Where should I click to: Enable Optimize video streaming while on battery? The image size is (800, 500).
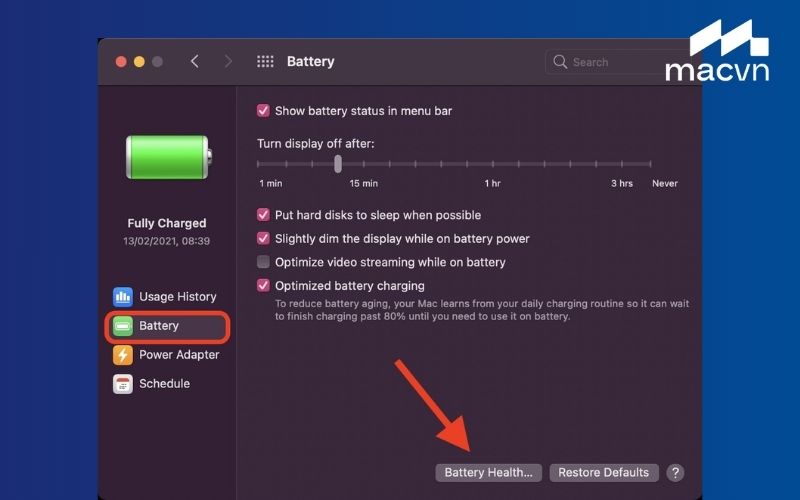click(263, 262)
